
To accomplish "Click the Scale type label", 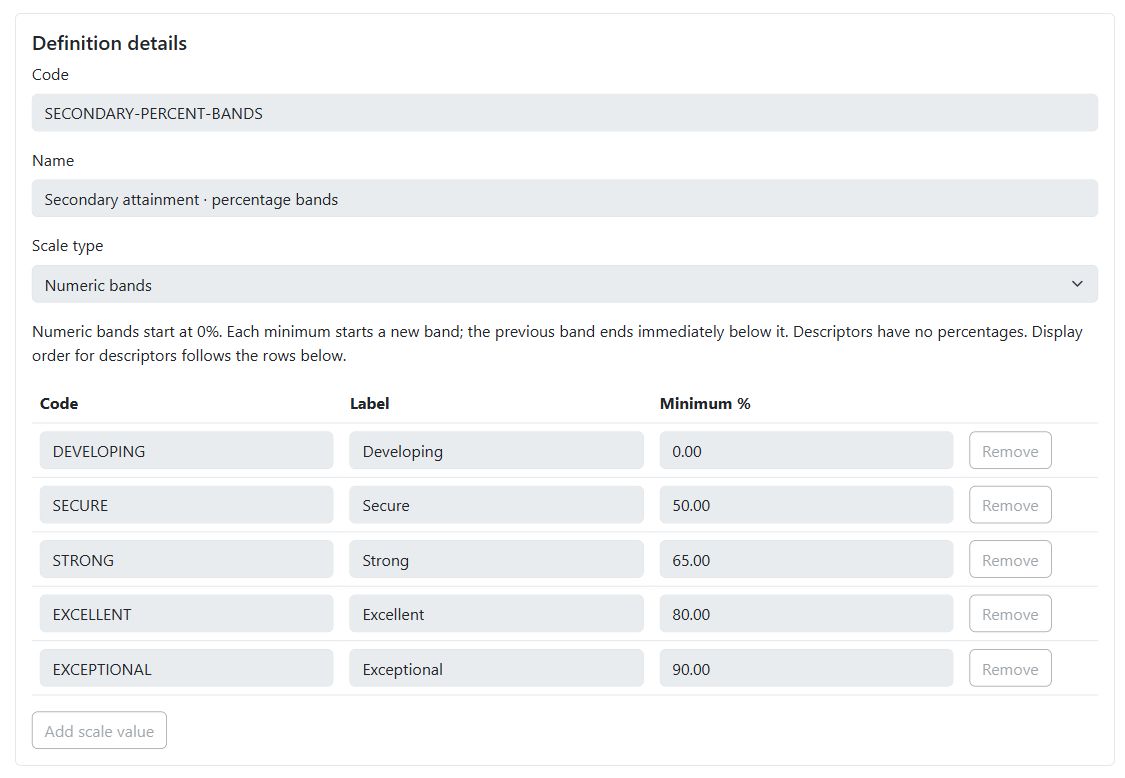I will click(x=67, y=245).
